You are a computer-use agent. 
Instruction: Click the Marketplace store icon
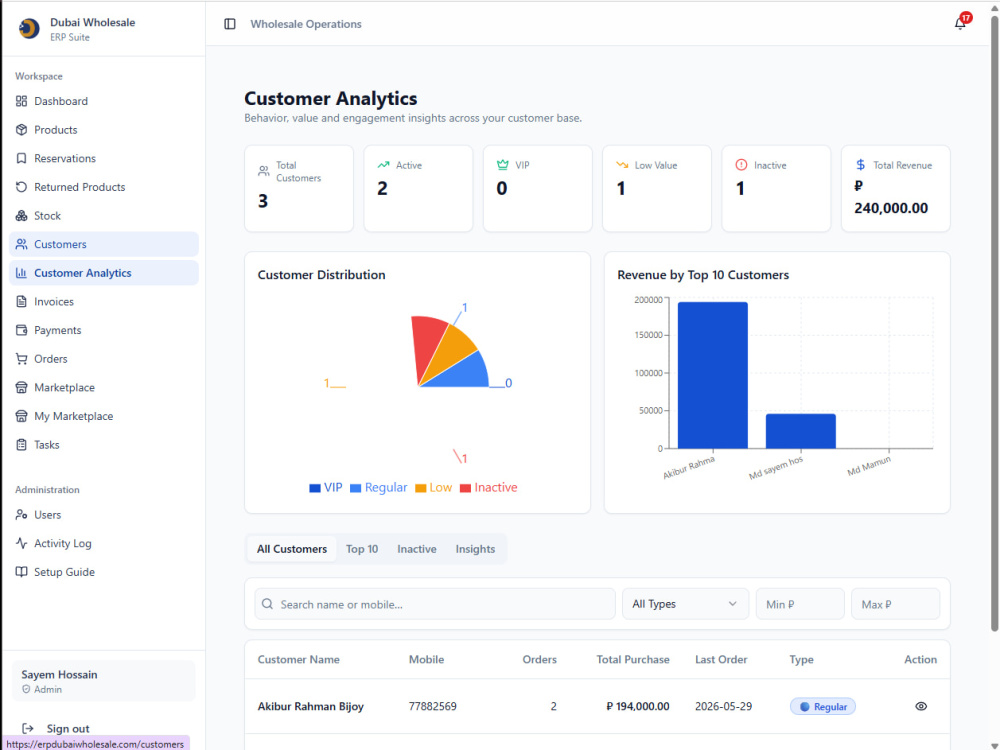22,388
